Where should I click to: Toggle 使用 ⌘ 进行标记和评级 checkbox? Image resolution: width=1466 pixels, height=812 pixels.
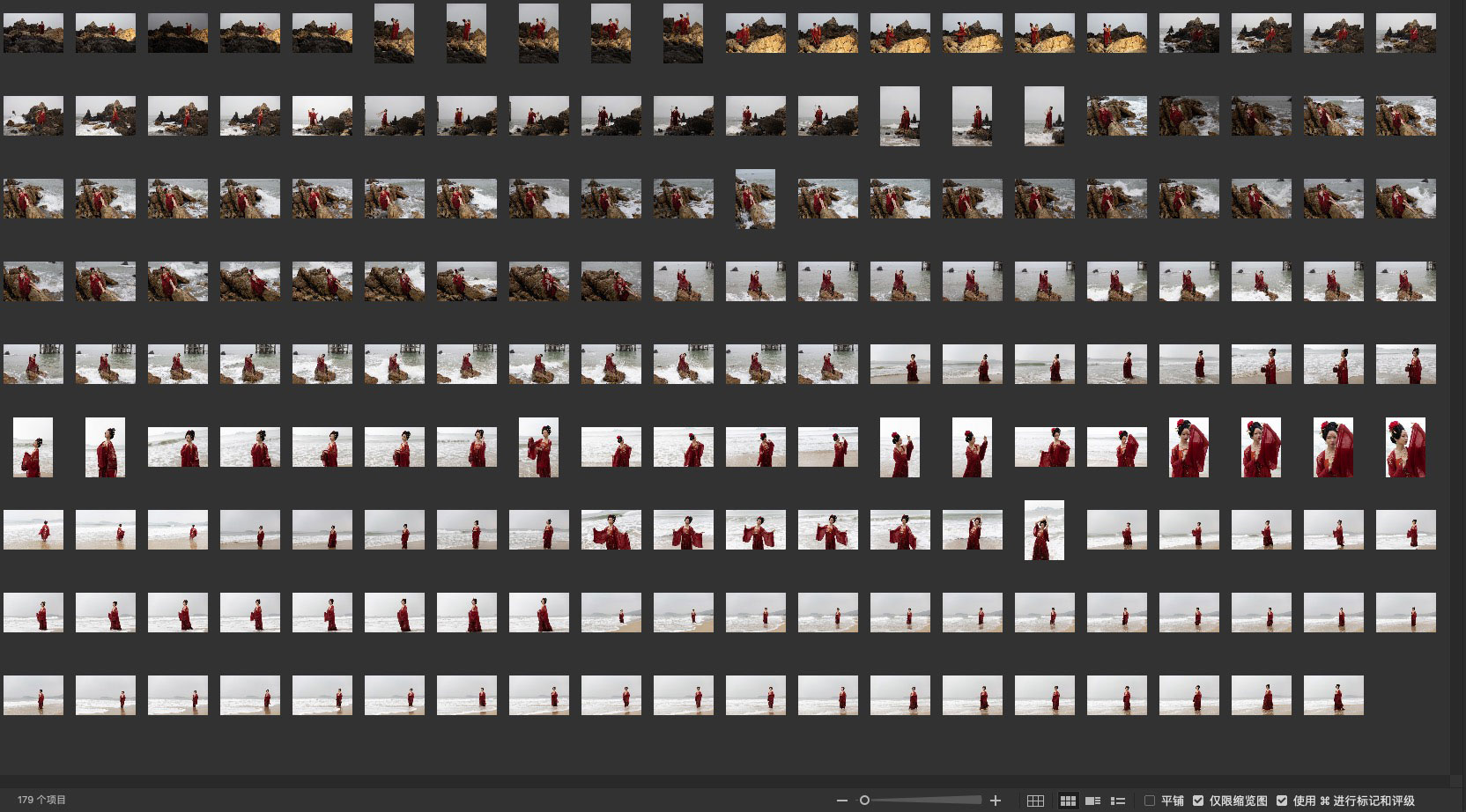[1282, 801]
